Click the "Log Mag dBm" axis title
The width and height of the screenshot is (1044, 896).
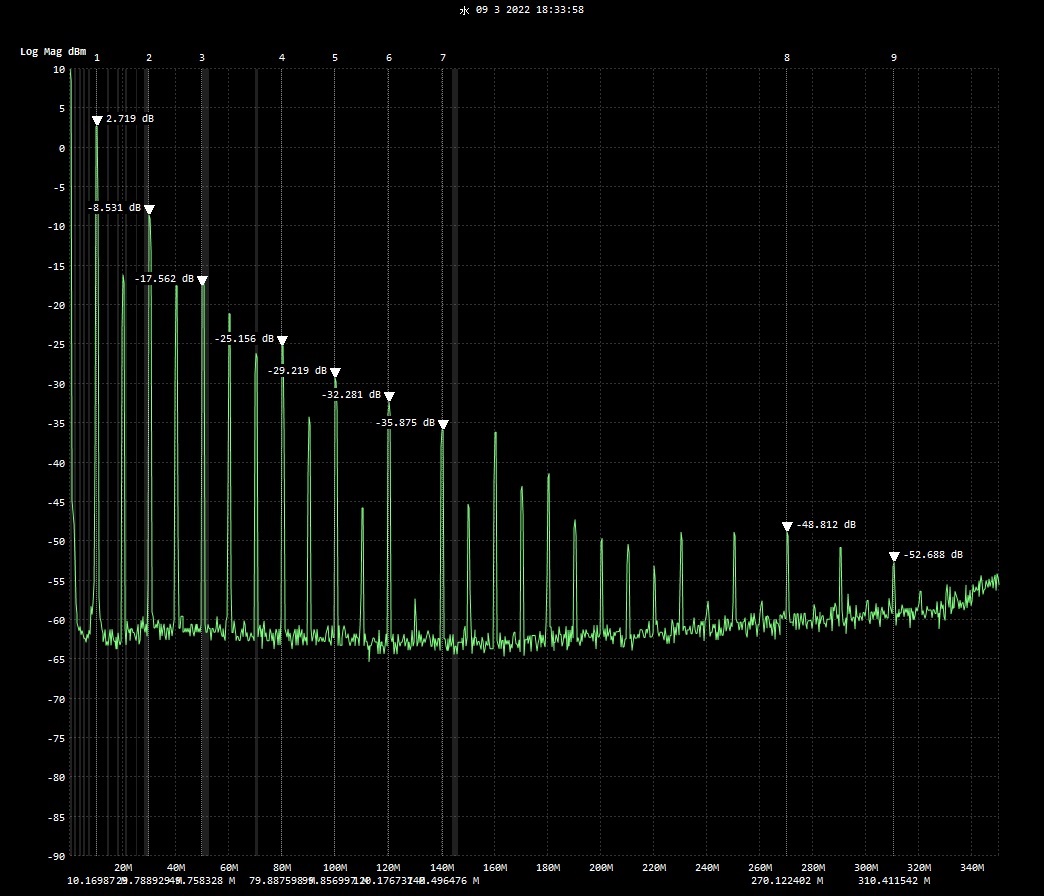pyautogui.click(x=53, y=51)
